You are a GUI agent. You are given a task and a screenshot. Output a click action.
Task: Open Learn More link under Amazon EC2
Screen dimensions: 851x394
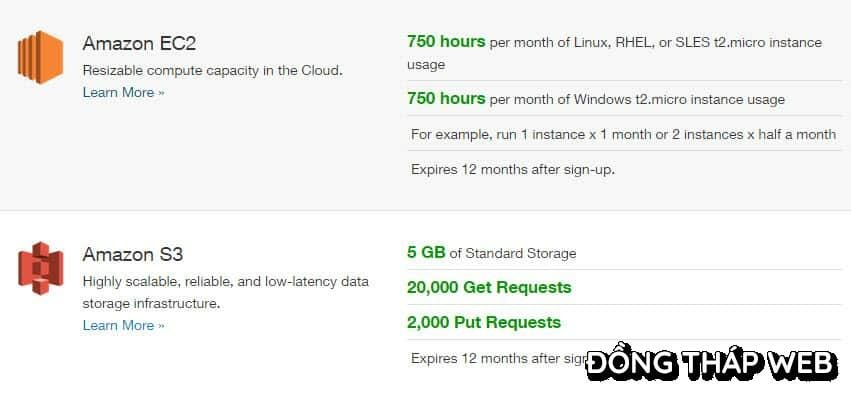point(123,93)
